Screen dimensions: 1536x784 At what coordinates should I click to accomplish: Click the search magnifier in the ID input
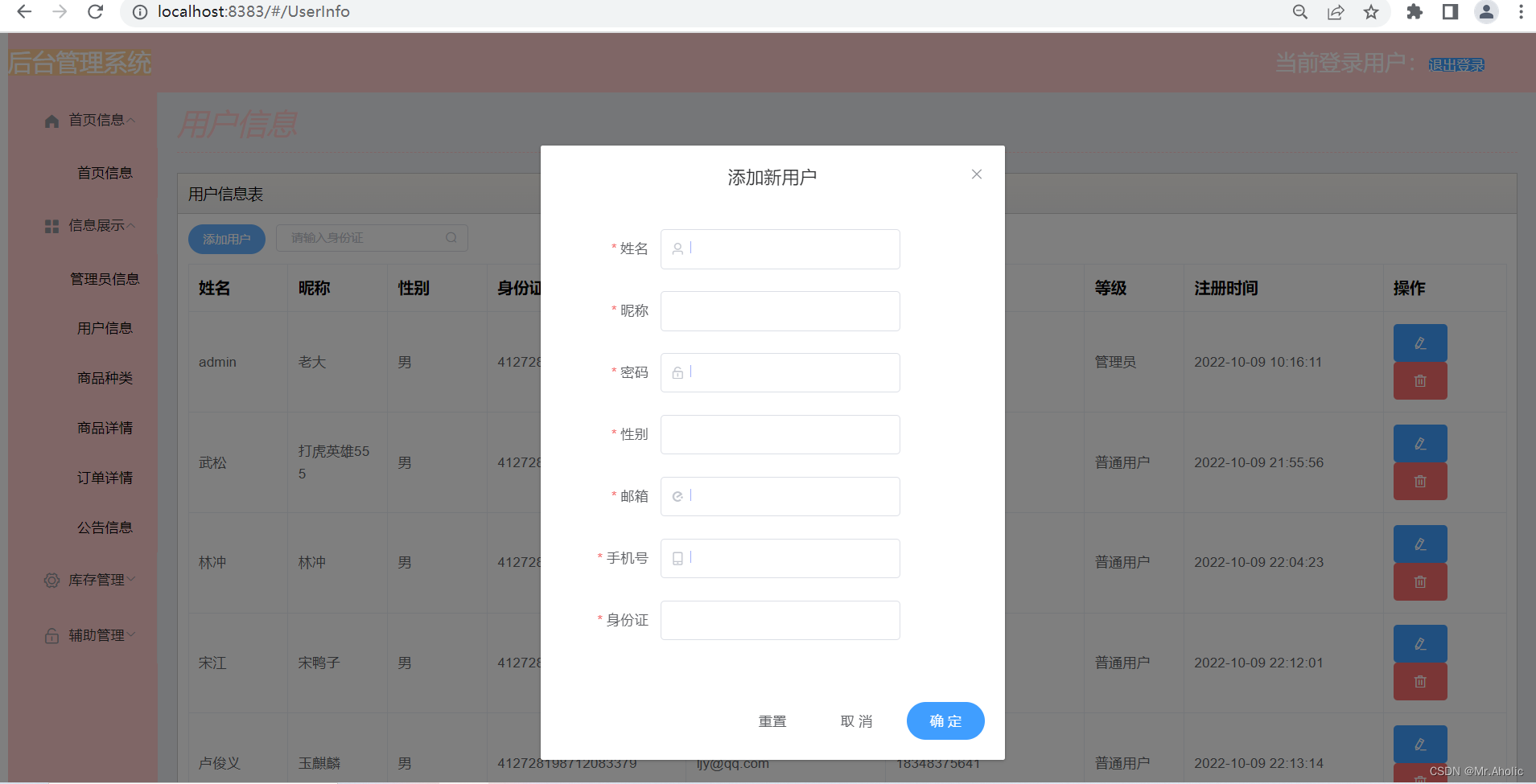click(x=451, y=237)
